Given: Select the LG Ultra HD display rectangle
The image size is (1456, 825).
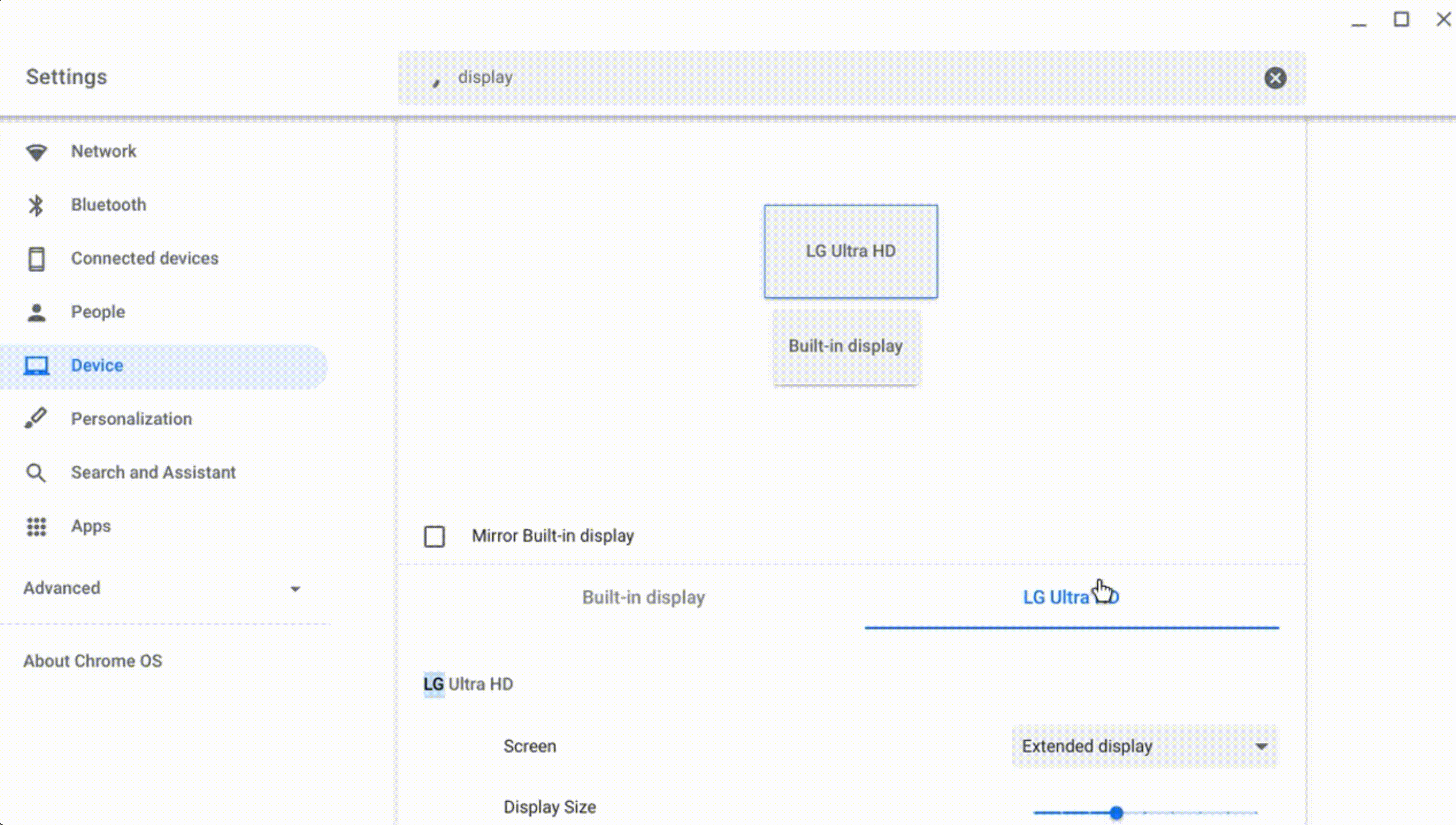Looking at the screenshot, I should tap(850, 251).
